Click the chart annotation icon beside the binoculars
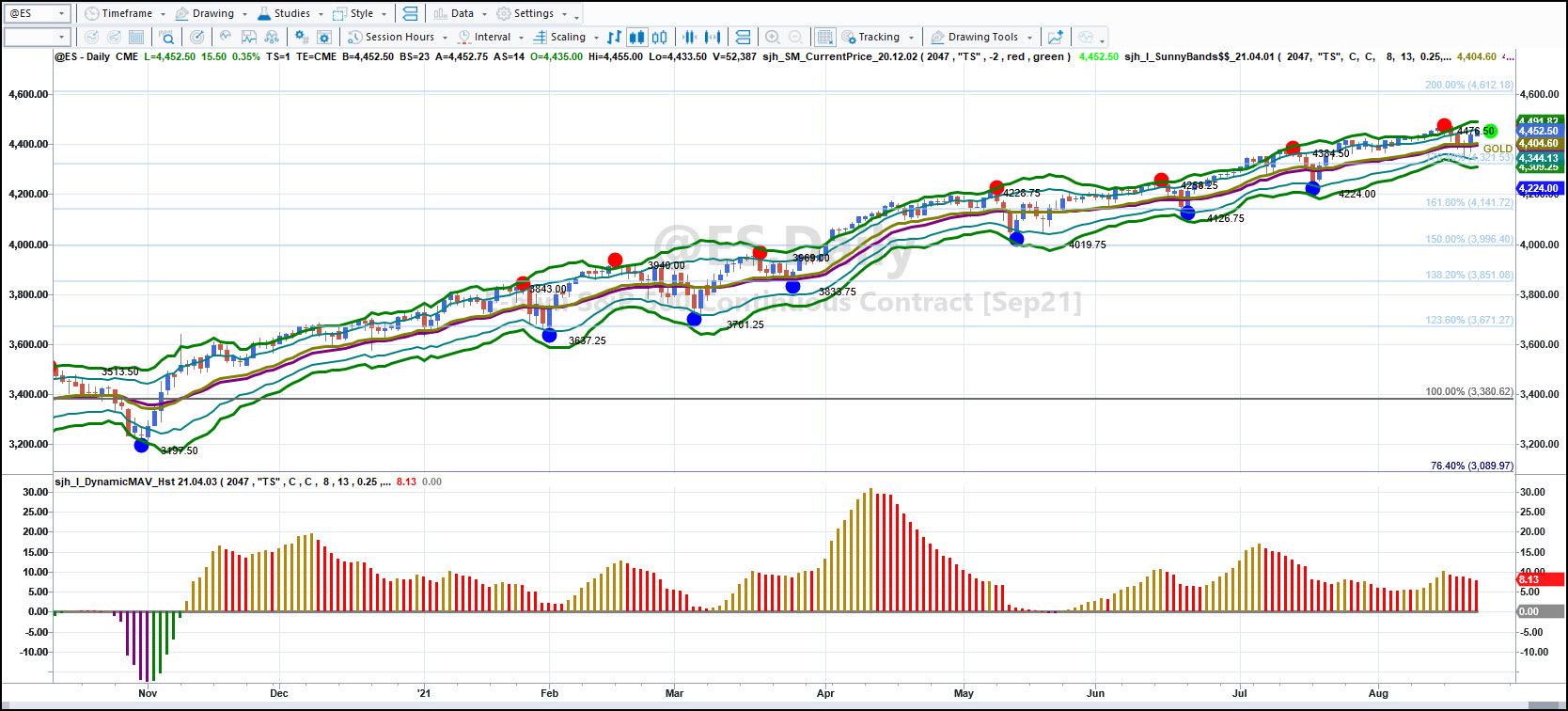Viewport: 1568px width, 711px height. point(249,38)
